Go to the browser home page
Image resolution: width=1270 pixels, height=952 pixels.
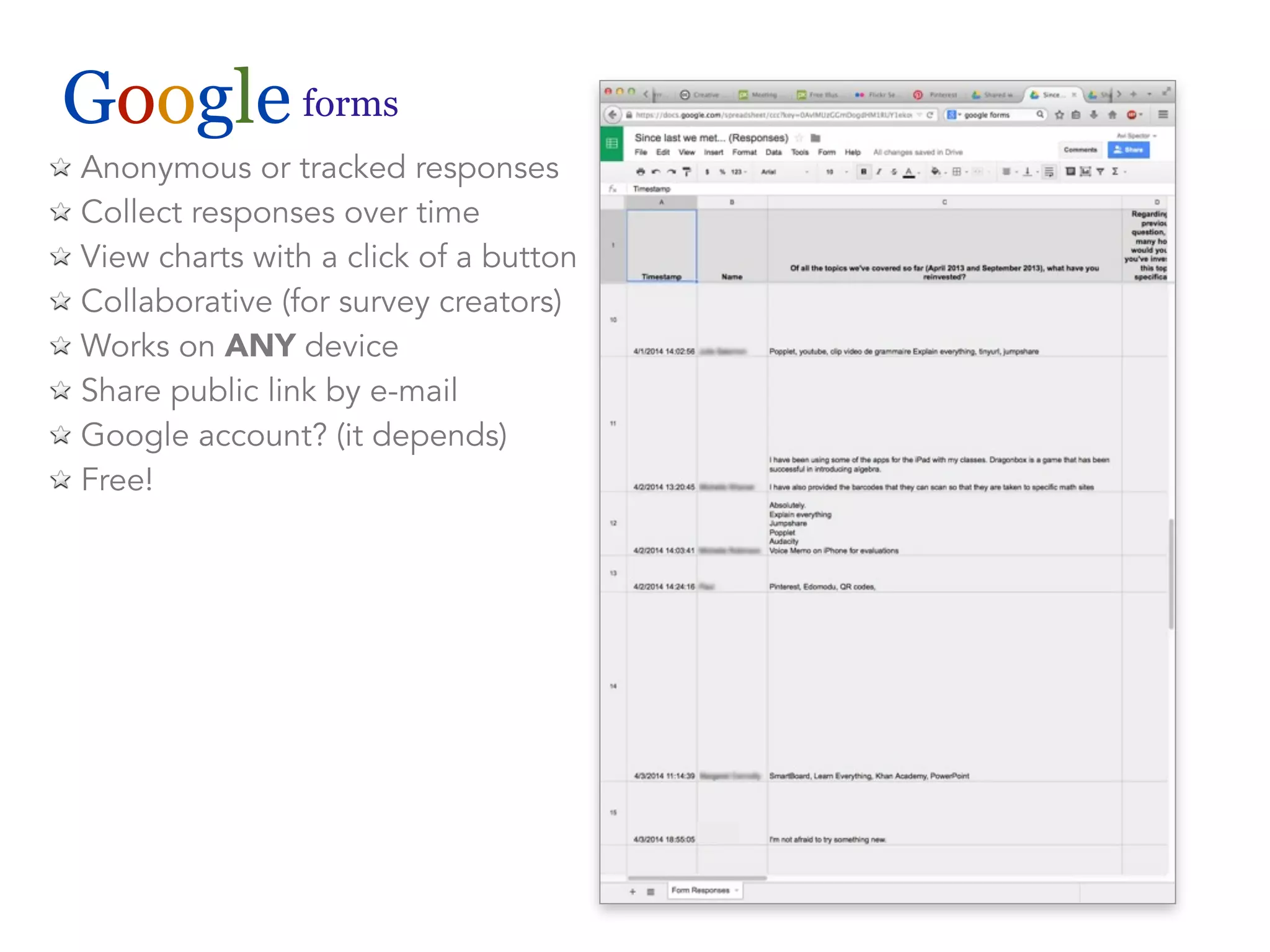[1112, 115]
